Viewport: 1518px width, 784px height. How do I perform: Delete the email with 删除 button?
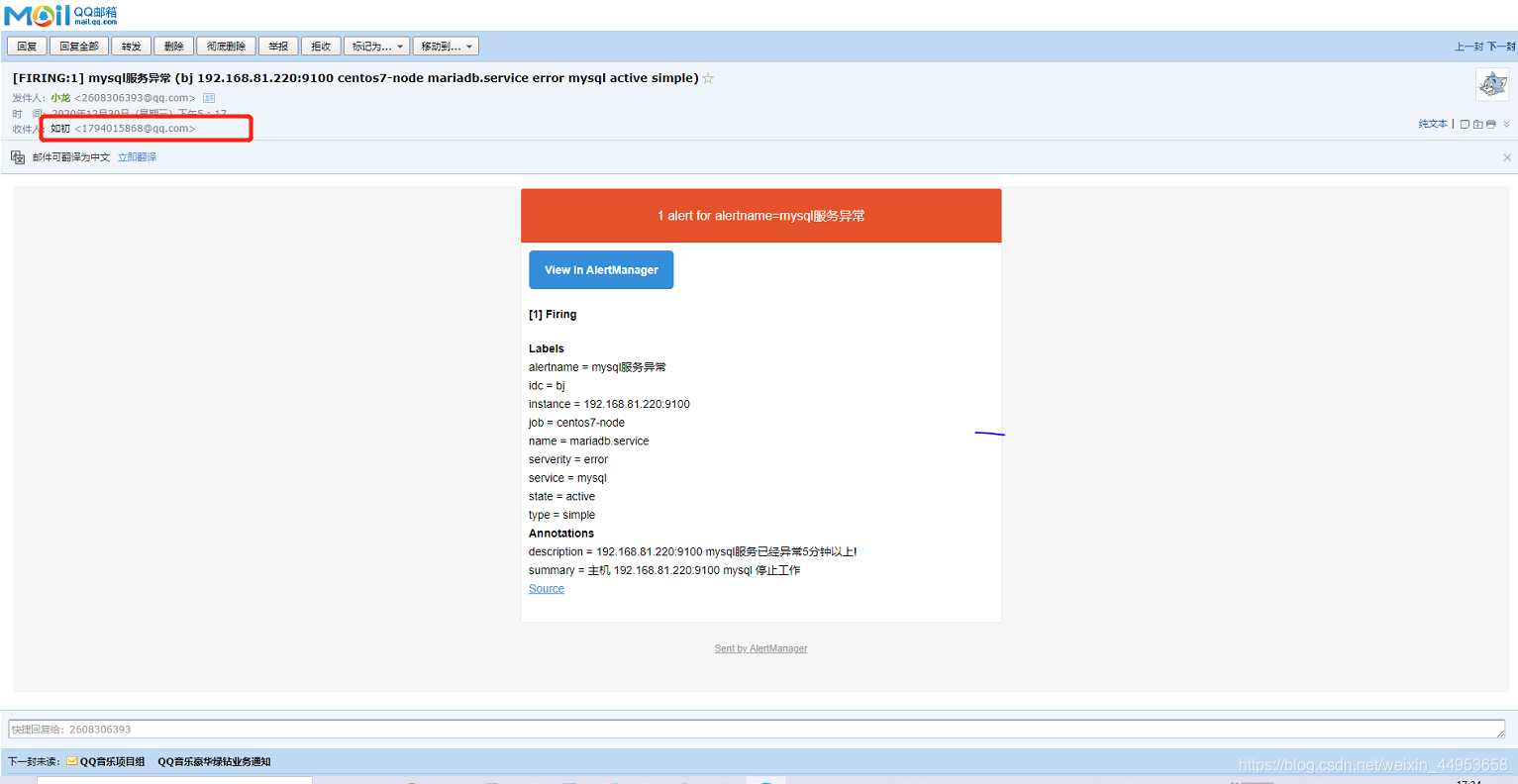(x=174, y=47)
